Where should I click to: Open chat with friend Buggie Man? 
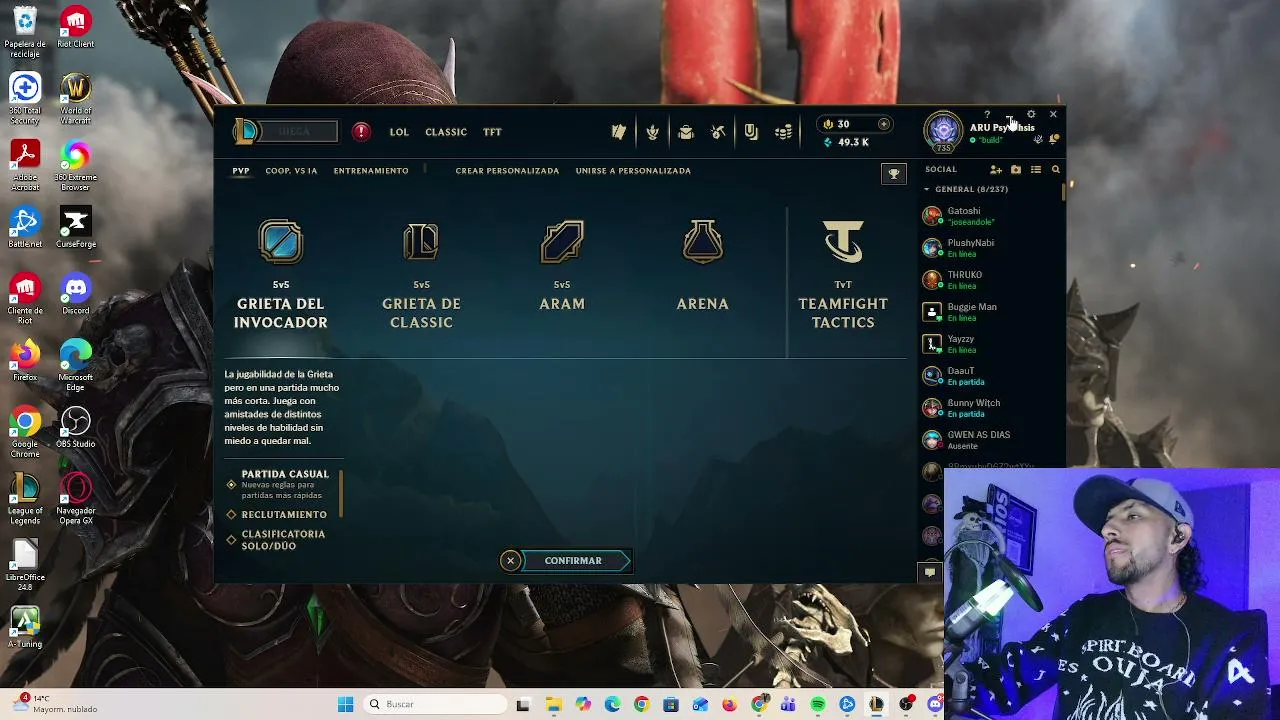coord(990,312)
